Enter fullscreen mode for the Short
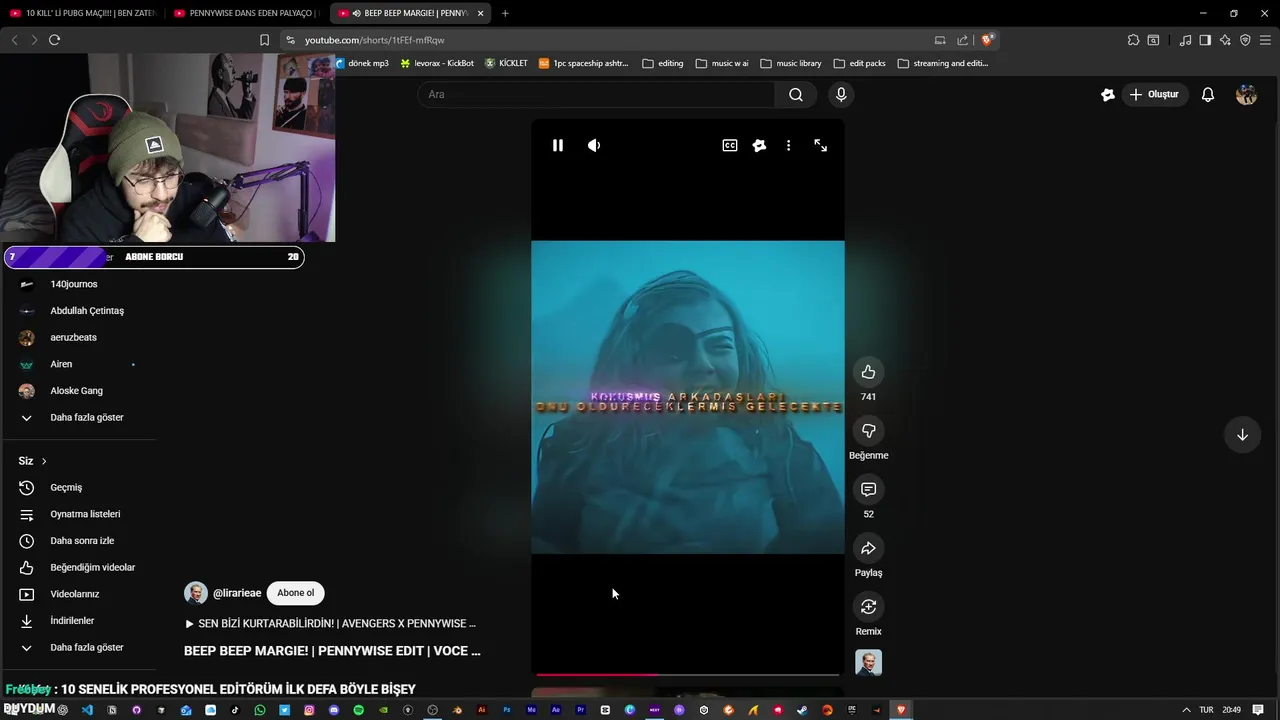The width and height of the screenshot is (1280, 720). click(820, 145)
